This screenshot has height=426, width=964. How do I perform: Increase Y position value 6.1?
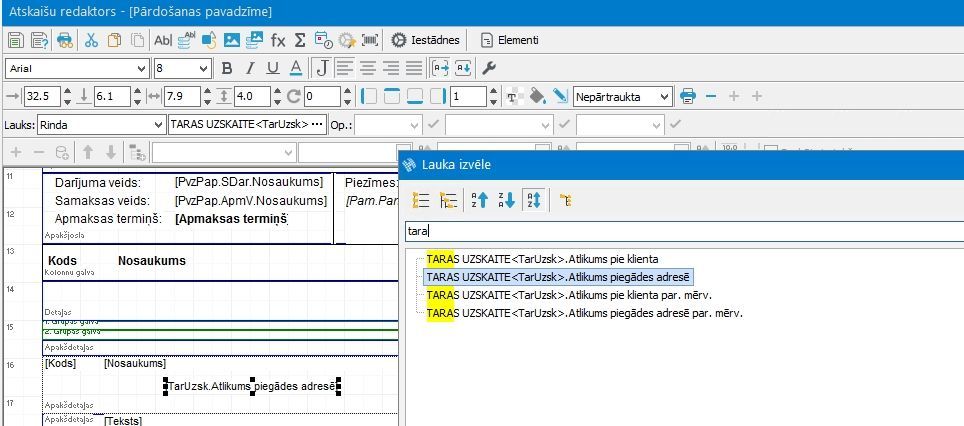point(138,92)
